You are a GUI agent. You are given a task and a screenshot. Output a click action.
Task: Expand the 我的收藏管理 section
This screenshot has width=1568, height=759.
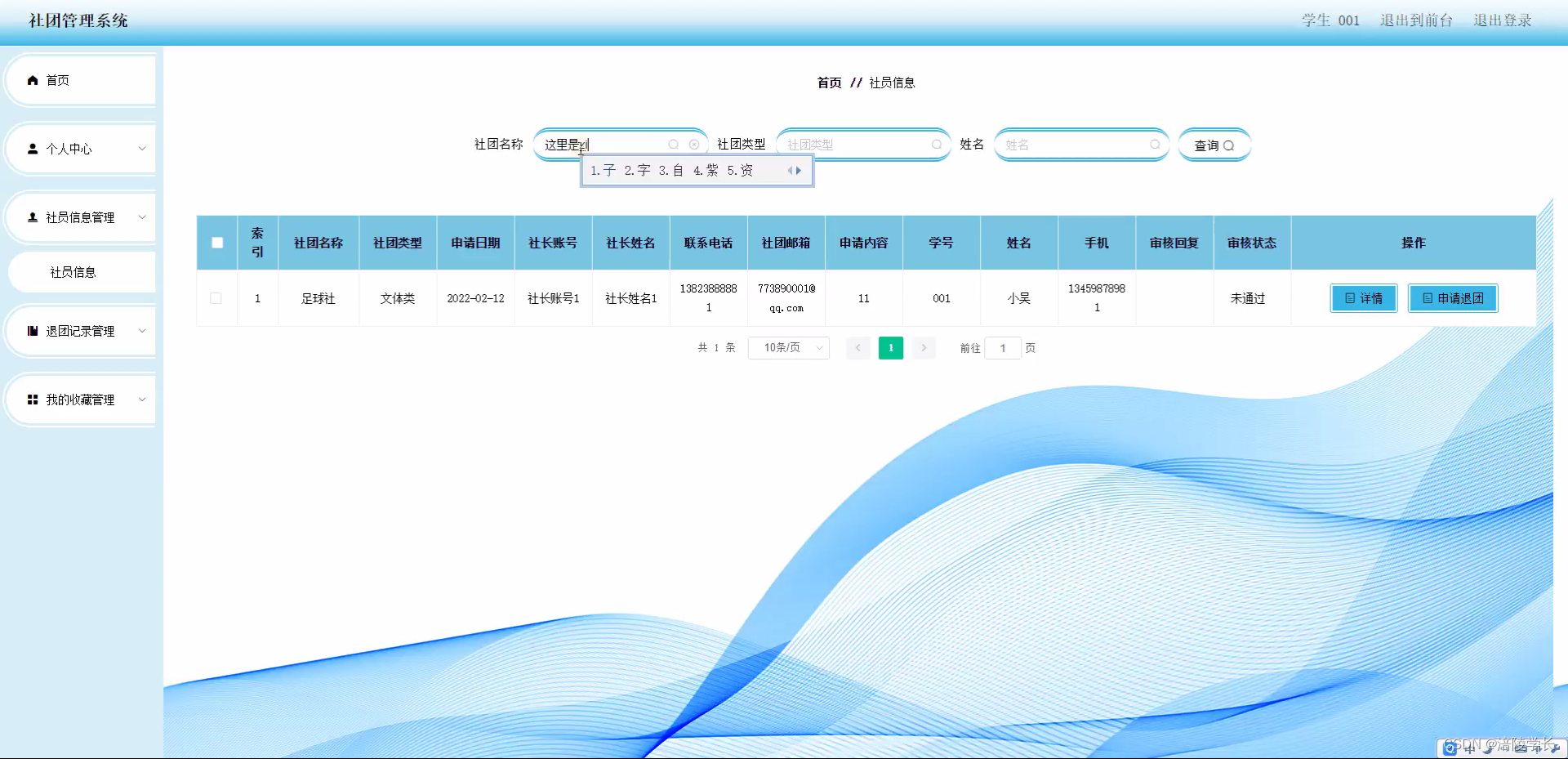(x=140, y=400)
